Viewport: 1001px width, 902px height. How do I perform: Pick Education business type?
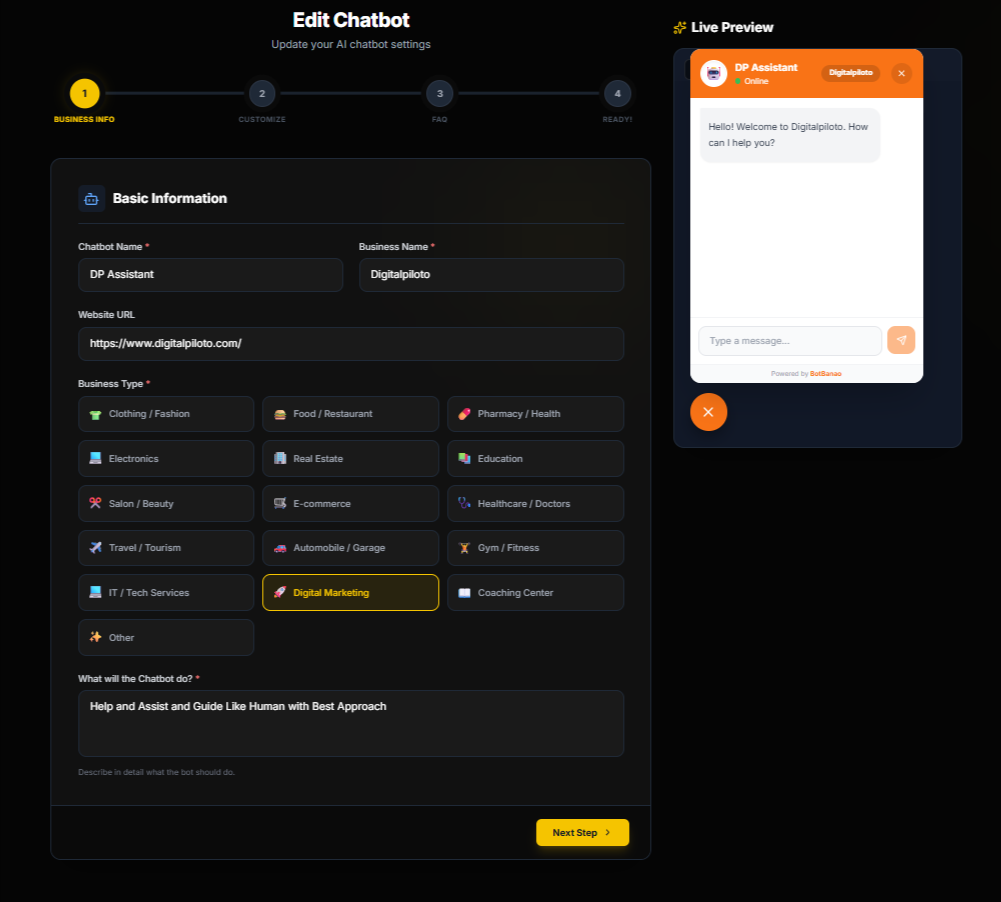tap(536, 458)
